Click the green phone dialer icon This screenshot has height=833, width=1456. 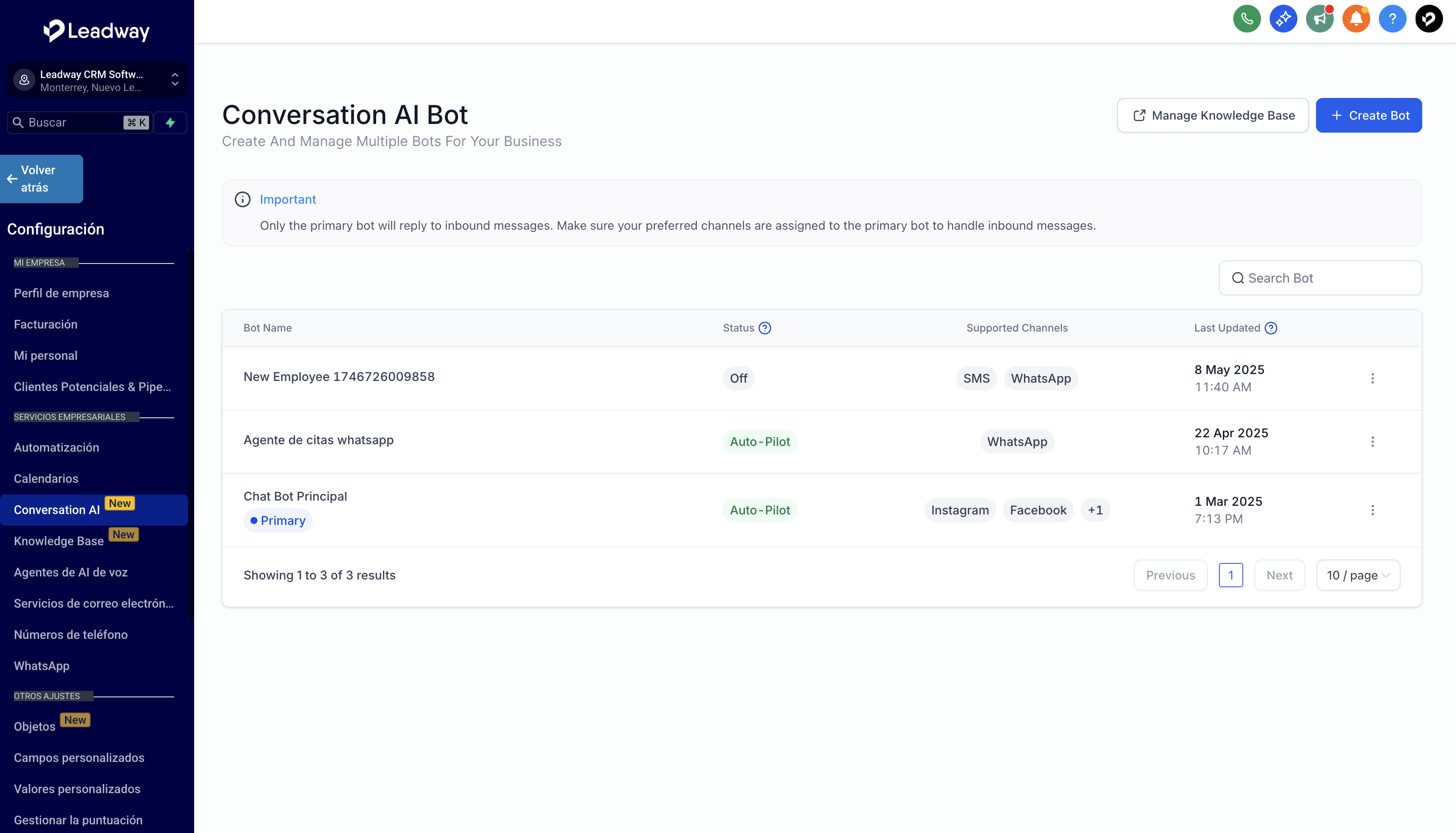tap(1247, 19)
